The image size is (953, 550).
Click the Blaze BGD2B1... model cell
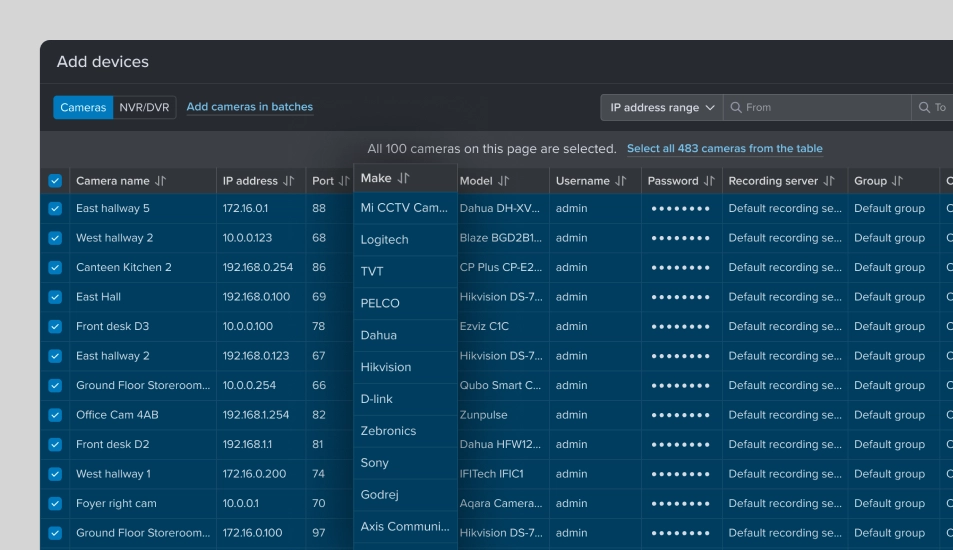[x=501, y=238]
